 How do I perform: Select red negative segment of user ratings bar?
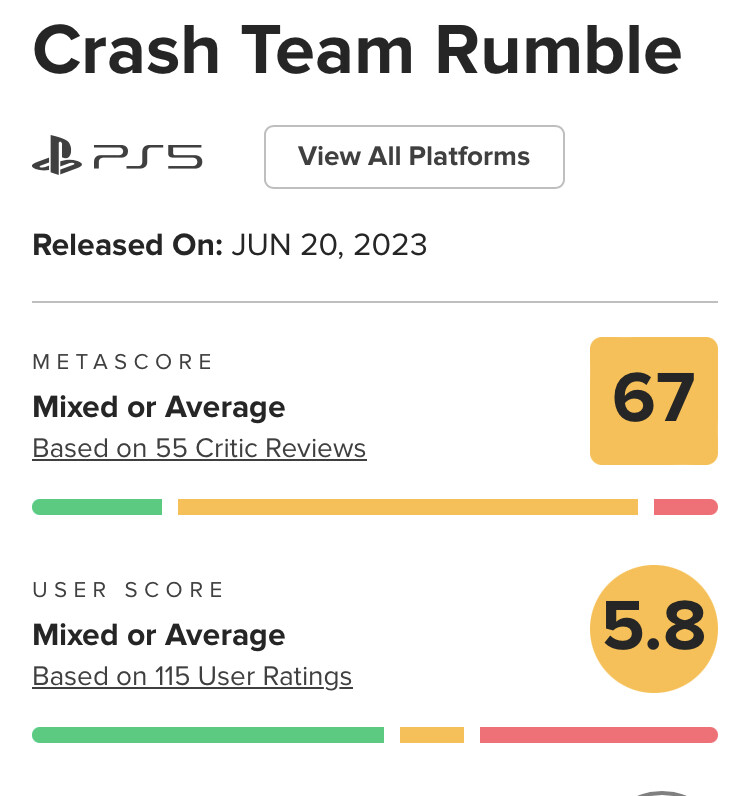(598, 735)
